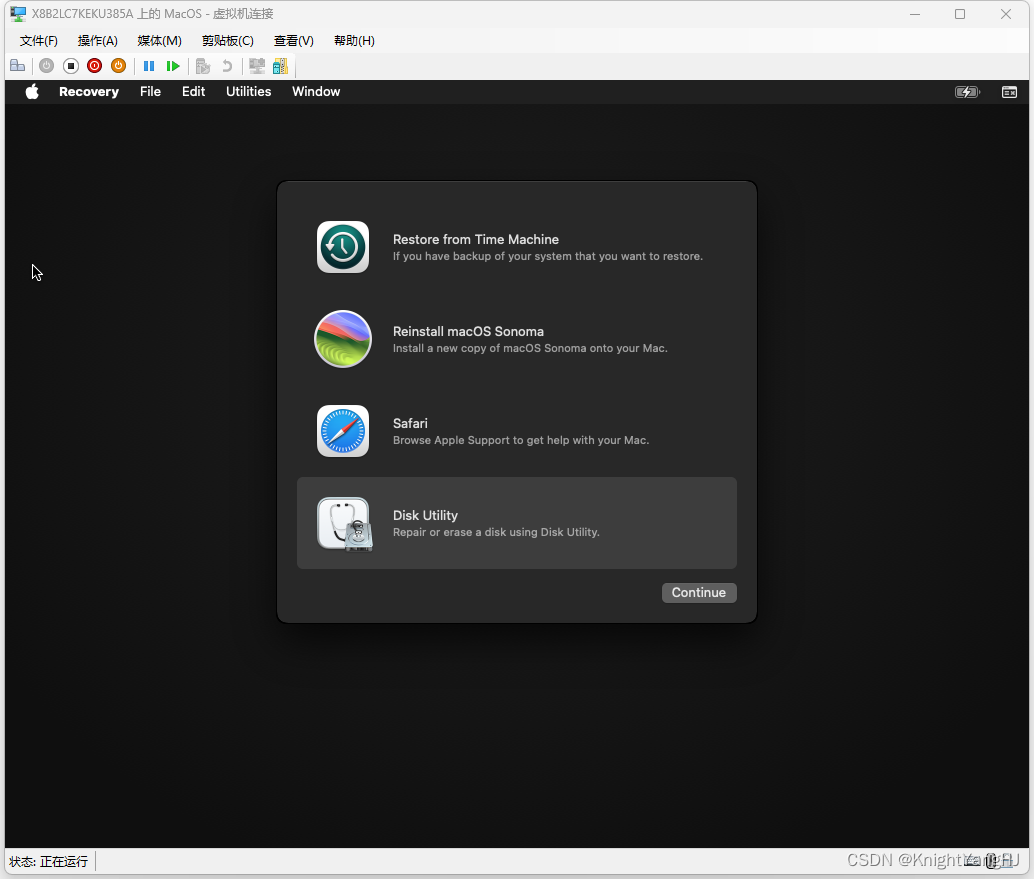Viewport: 1034px width, 879px height.
Task: Maximize the VM connection window
Action: pyautogui.click(x=960, y=14)
